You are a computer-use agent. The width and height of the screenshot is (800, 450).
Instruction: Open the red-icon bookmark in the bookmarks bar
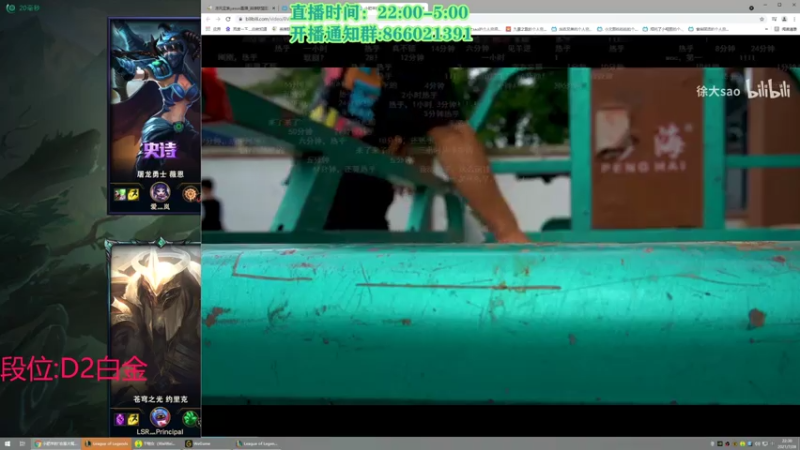[x=527, y=29]
